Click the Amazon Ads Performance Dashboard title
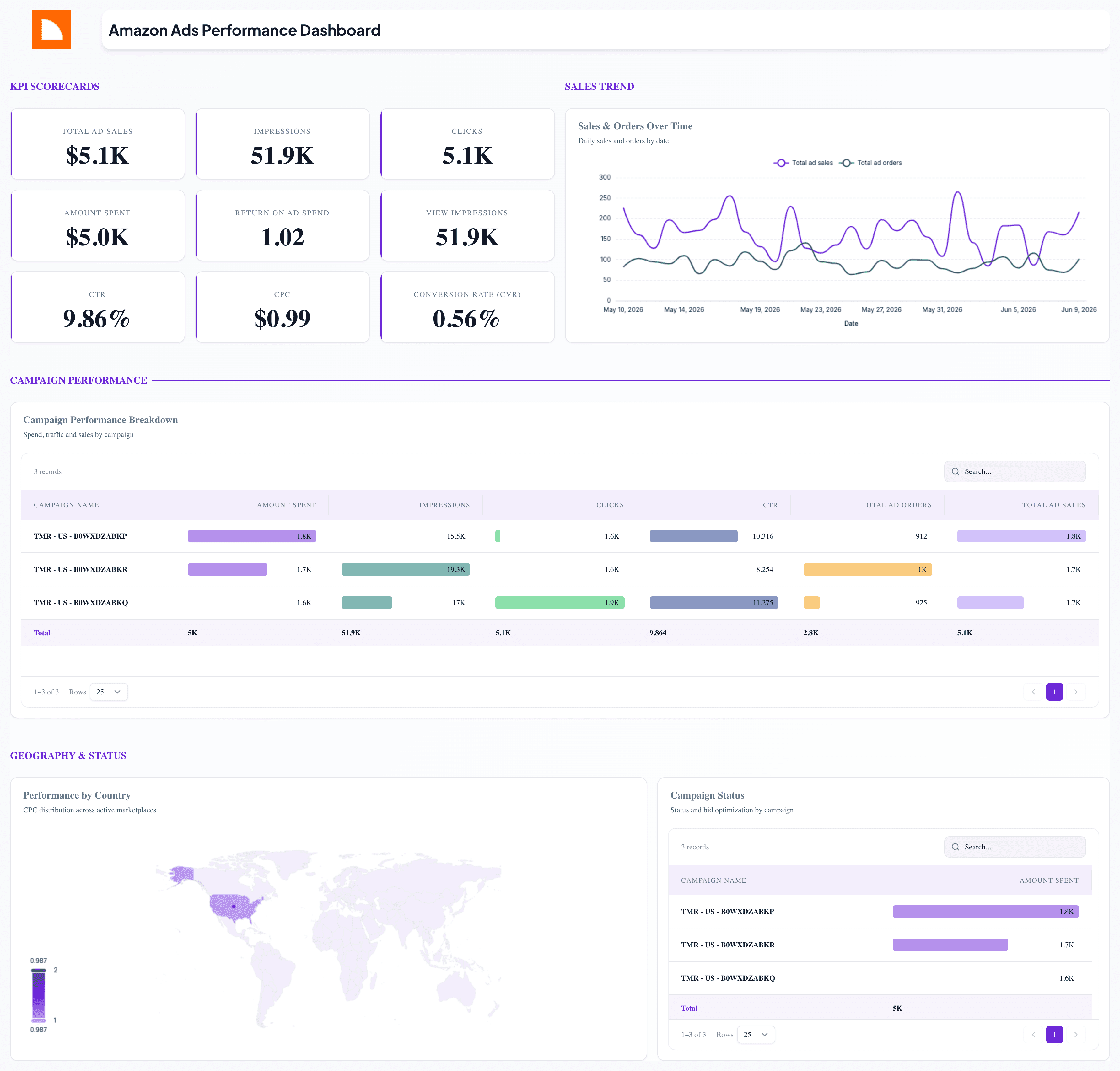 [x=244, y=30]
